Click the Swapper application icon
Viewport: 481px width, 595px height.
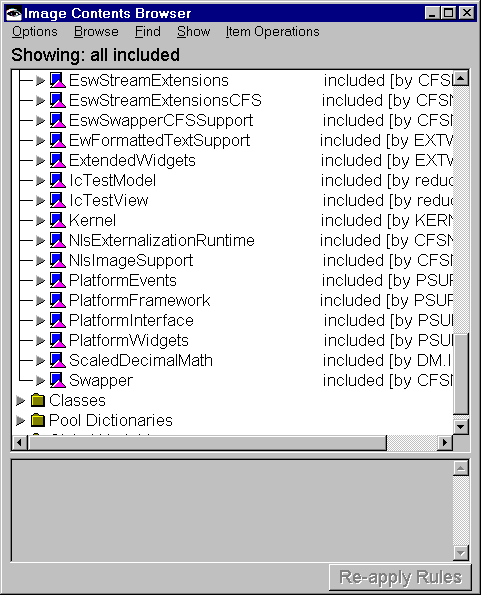pos(58,380)
